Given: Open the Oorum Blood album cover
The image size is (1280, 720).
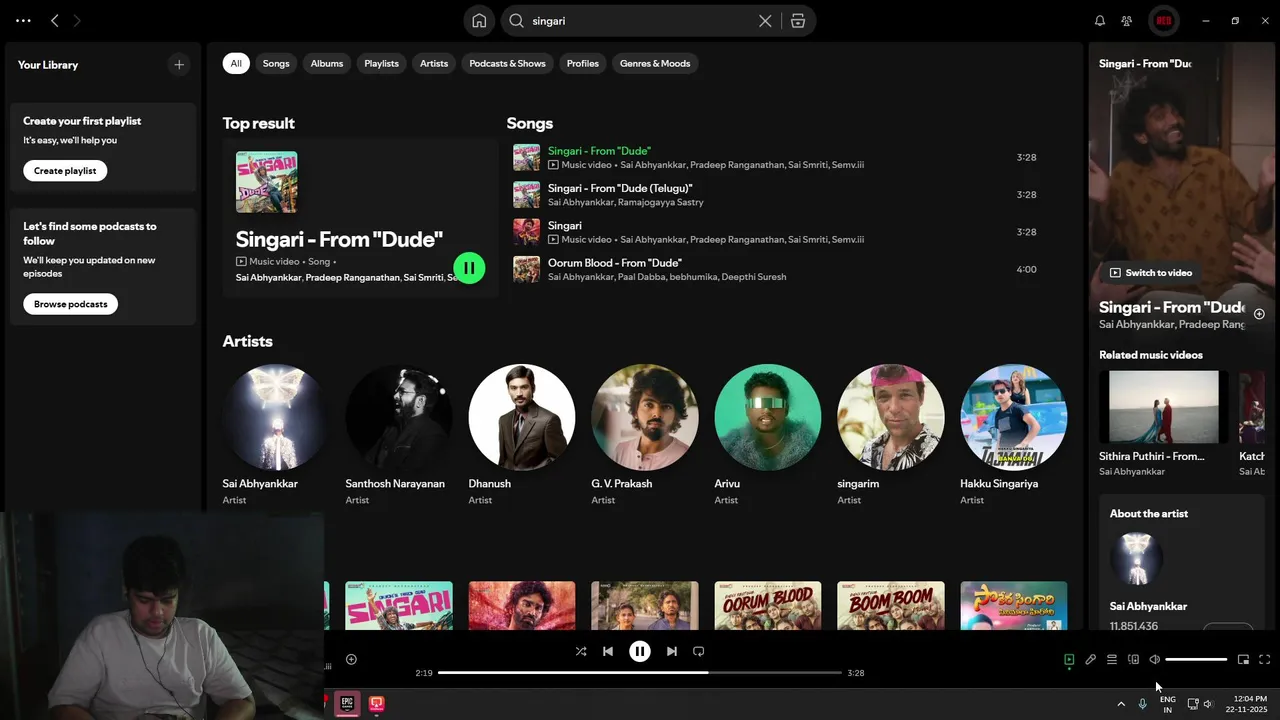Looking at the screenshot, I should click(x=768, y=605).
